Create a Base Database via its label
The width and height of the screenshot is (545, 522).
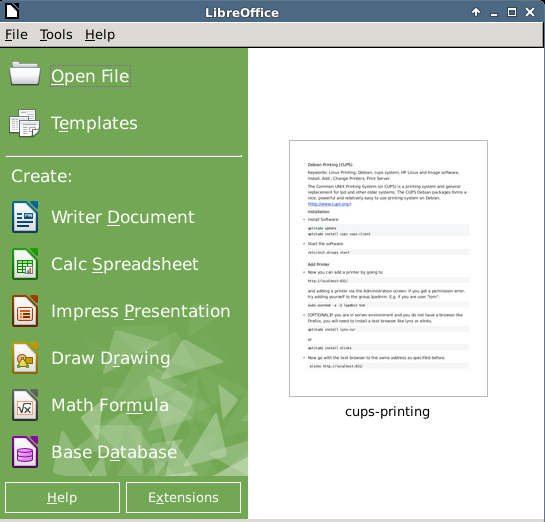pyautogui.click(x=114, y=452)
